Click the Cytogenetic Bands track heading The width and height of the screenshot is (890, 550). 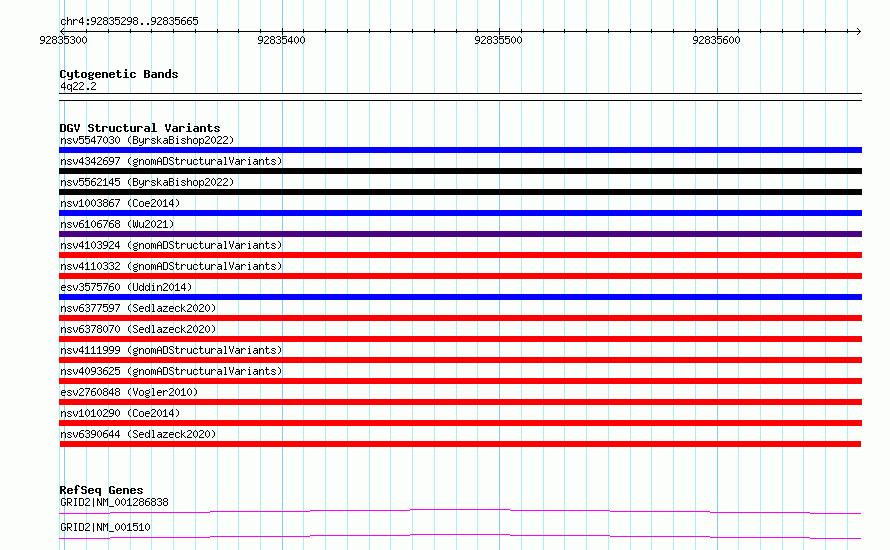(x=119, y=74)
